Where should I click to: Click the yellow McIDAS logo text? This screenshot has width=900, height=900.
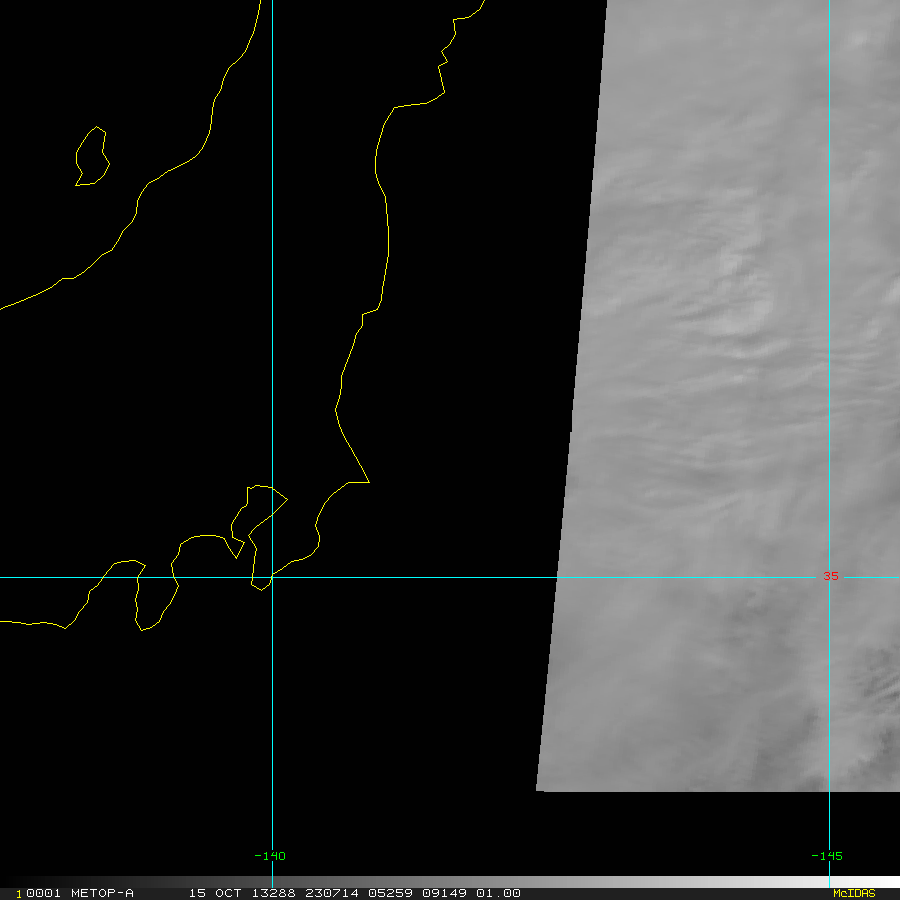pos(854,893)
